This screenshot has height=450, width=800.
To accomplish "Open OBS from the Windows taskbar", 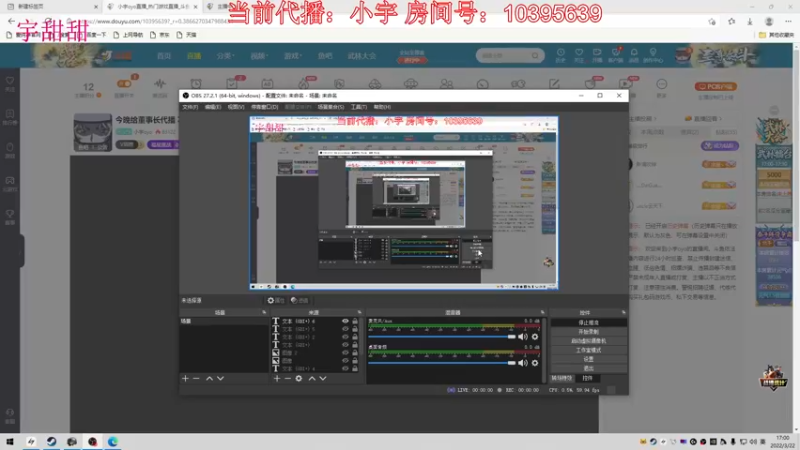I will coord(92,441).
